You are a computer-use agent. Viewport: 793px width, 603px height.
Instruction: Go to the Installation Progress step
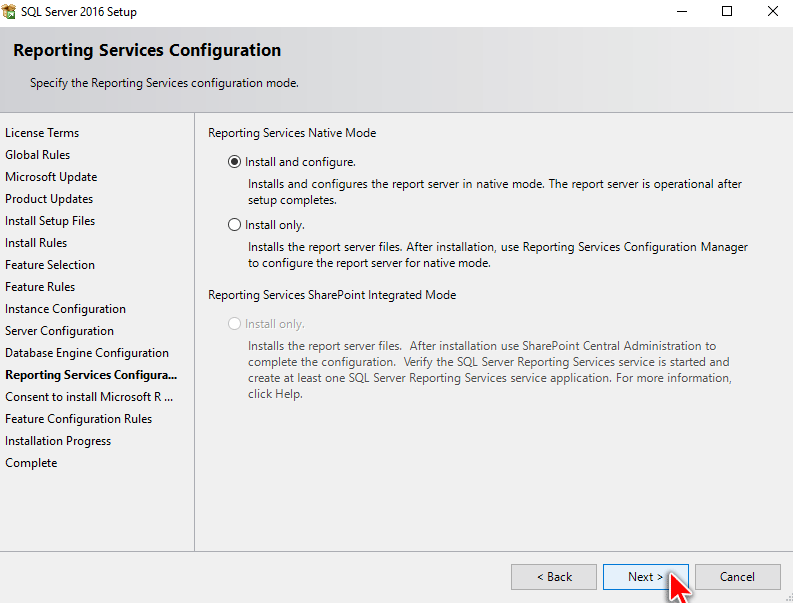58,441
